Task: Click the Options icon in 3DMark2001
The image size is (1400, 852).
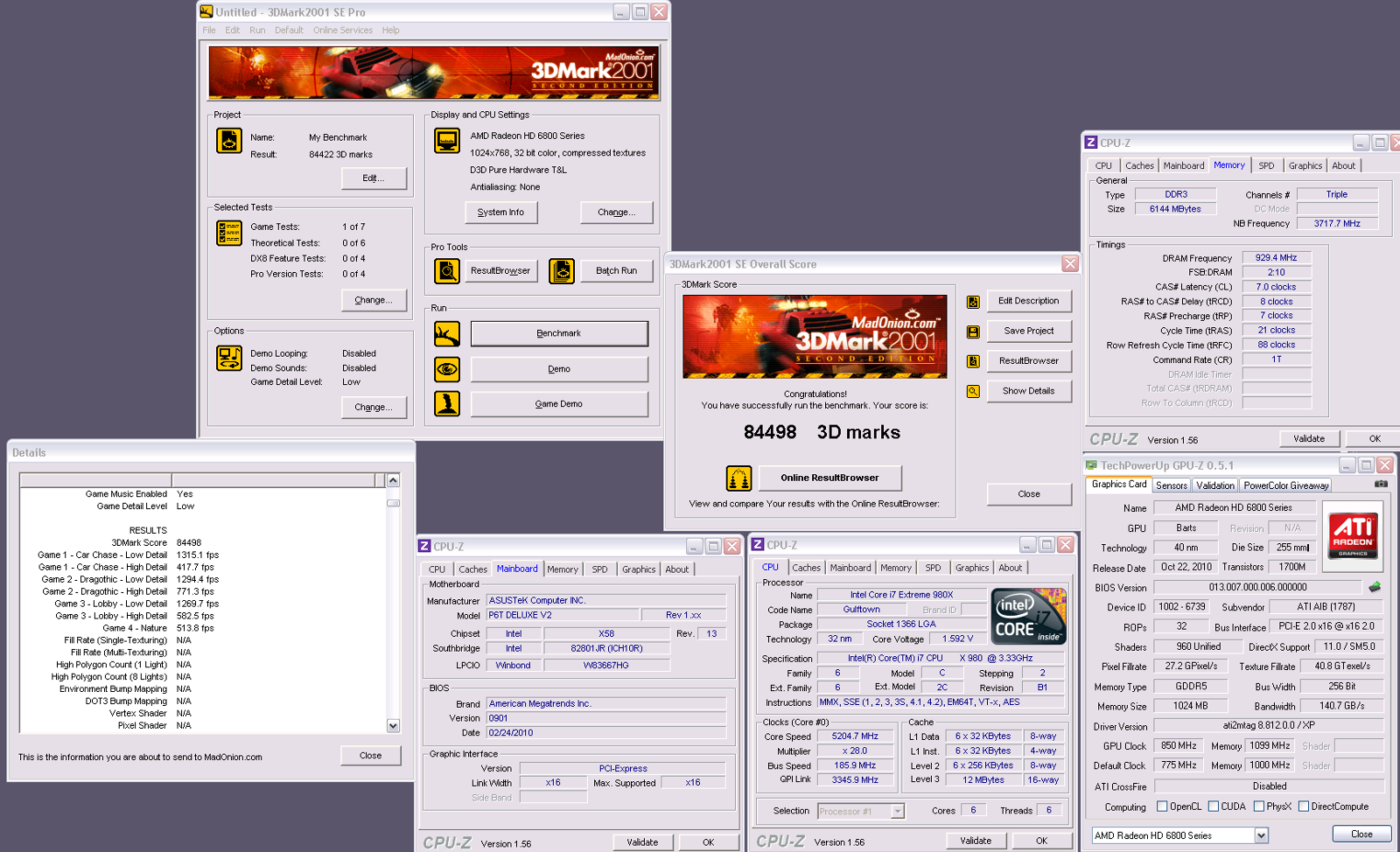Action: tap(229, 359)
